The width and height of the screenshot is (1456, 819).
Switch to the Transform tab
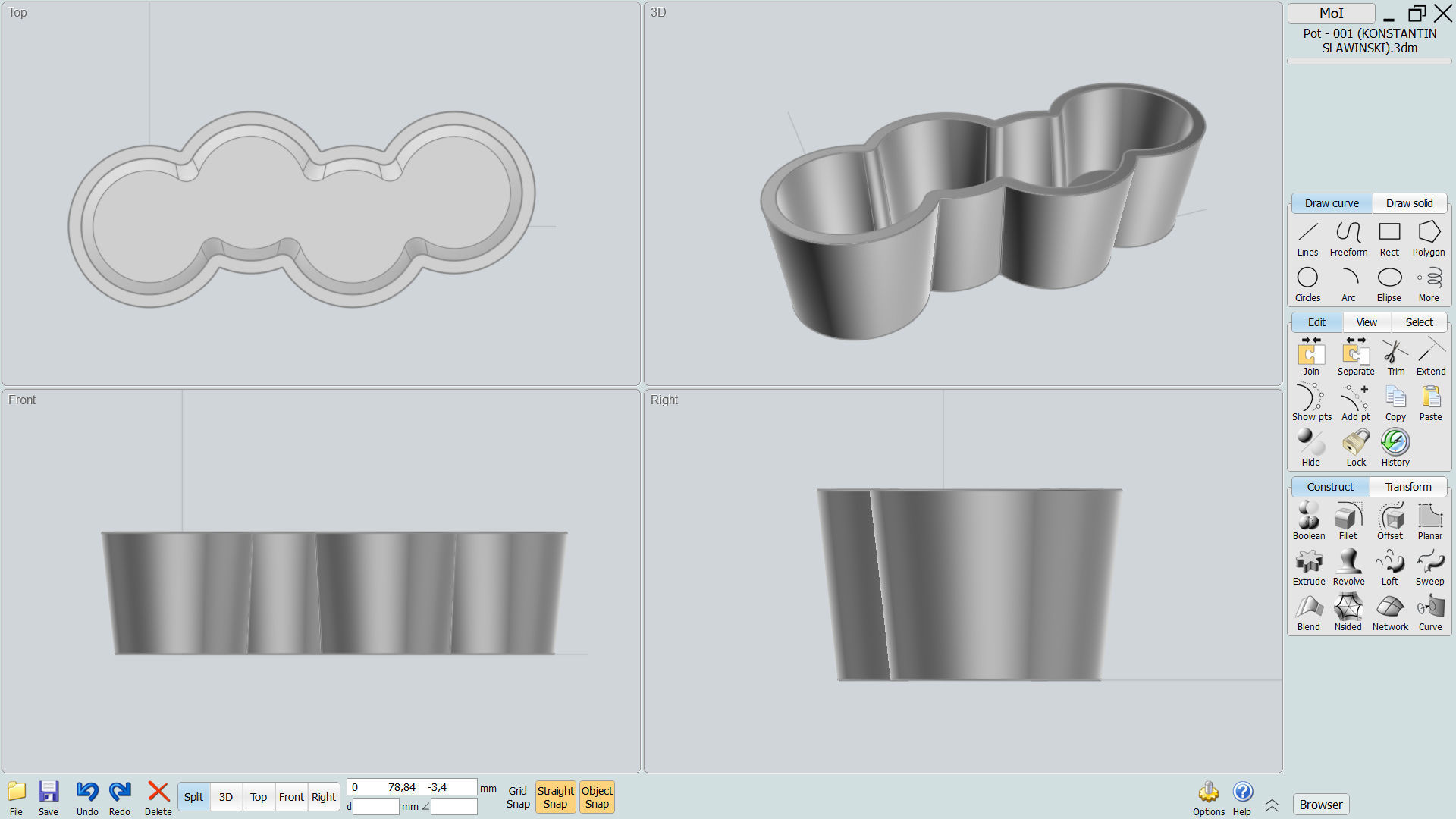[1408, 487]
